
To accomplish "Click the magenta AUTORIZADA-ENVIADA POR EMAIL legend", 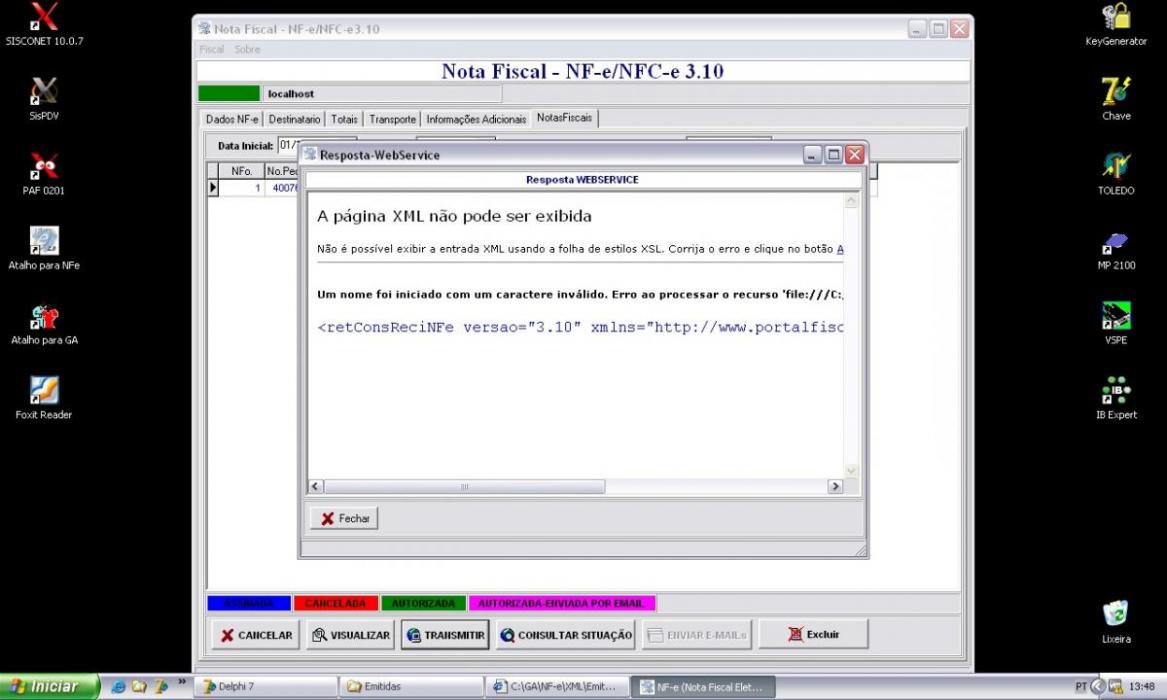I will pyautogui.click(x=562, y=603).
